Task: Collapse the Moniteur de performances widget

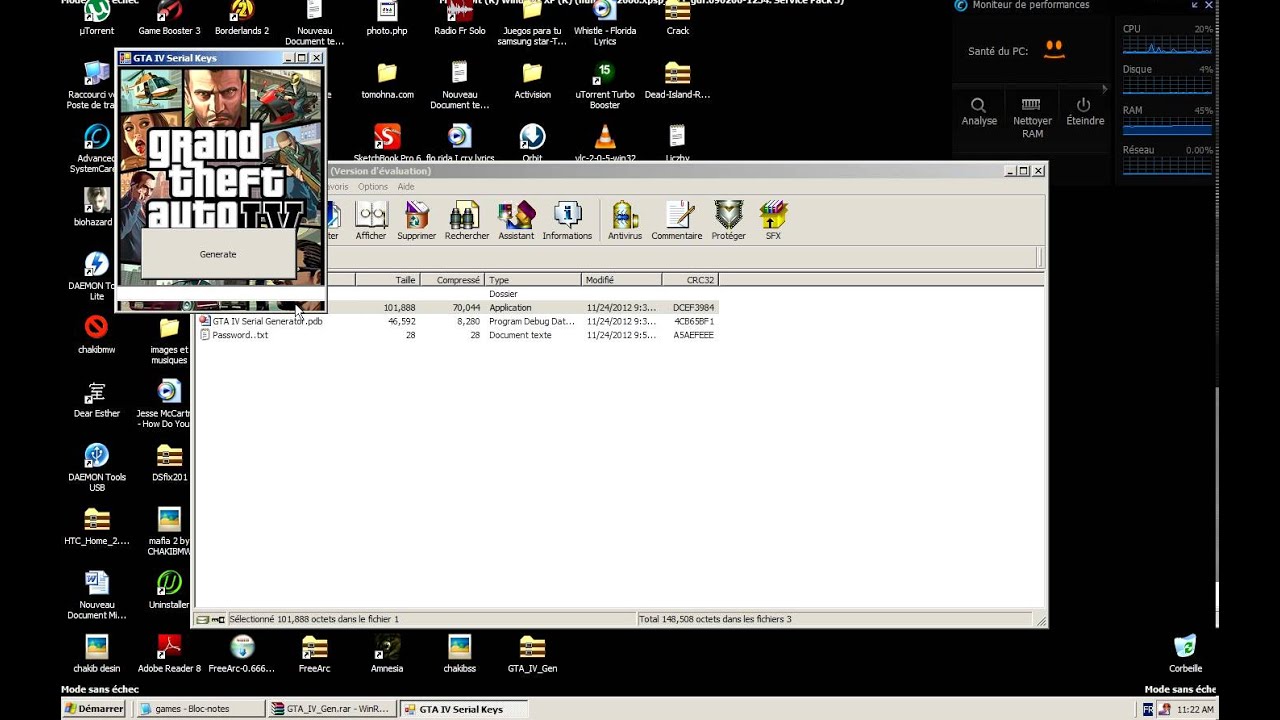Action: tap(1195, 5)
